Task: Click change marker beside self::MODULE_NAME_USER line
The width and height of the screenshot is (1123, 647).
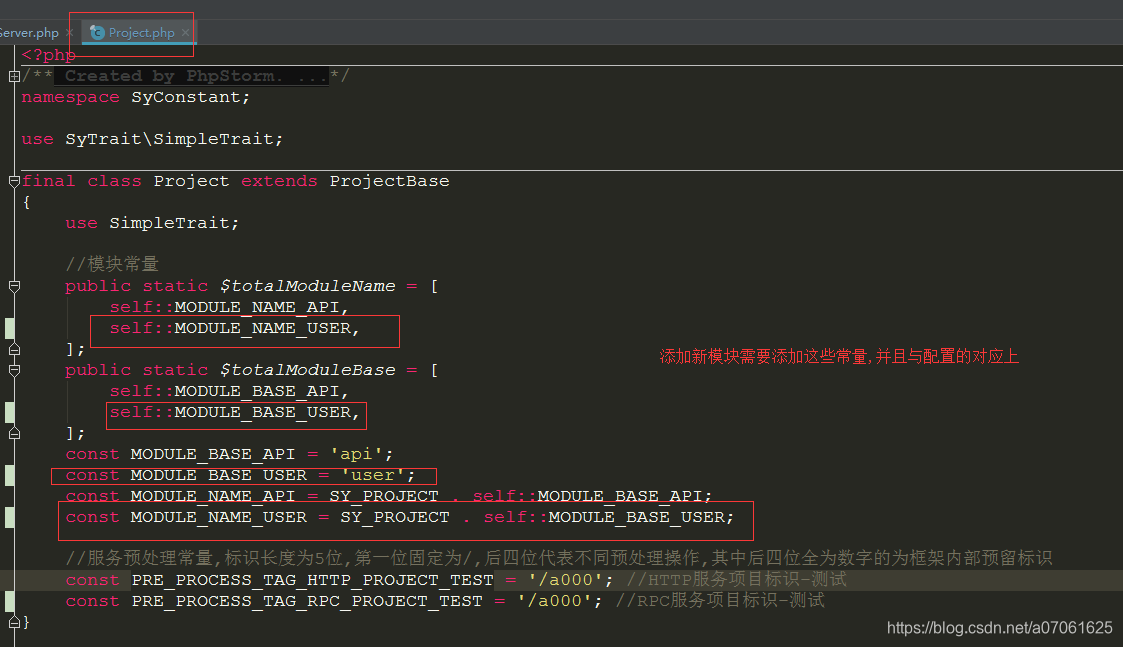Action: click(9, 328)
